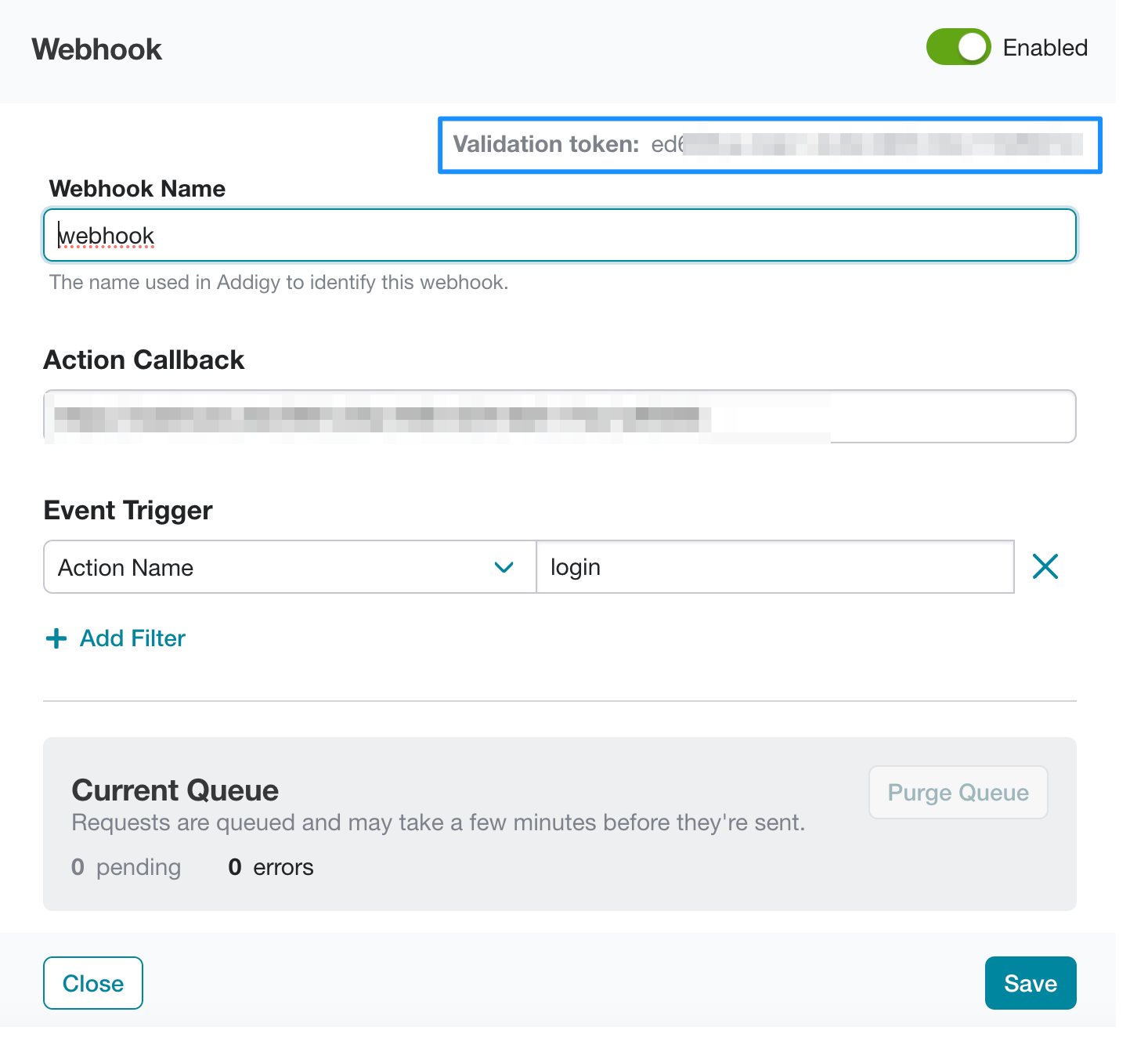Viewport: 1148px width, 1059px height.
Task: Click the Enabled label text
Action: (1045, 48)
